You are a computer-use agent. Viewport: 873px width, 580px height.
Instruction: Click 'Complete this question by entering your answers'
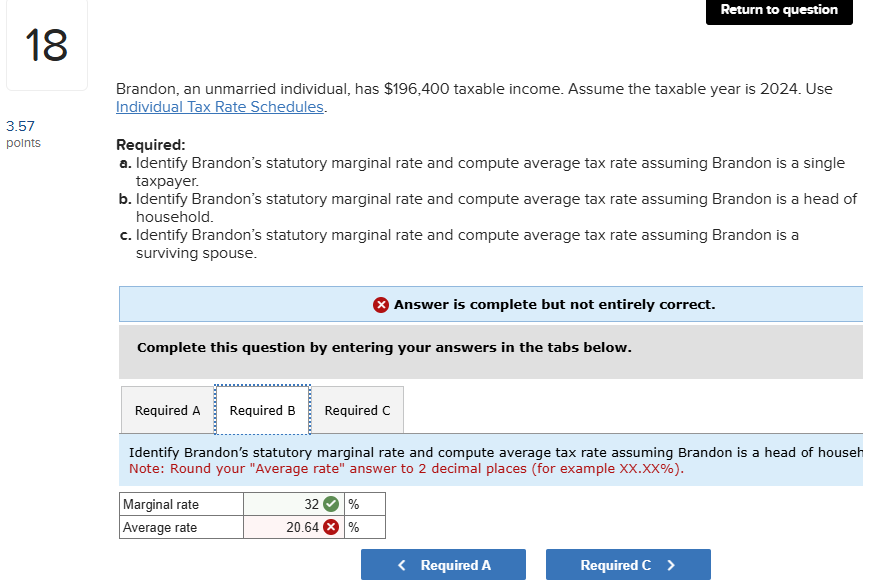(x=384, y=347)
